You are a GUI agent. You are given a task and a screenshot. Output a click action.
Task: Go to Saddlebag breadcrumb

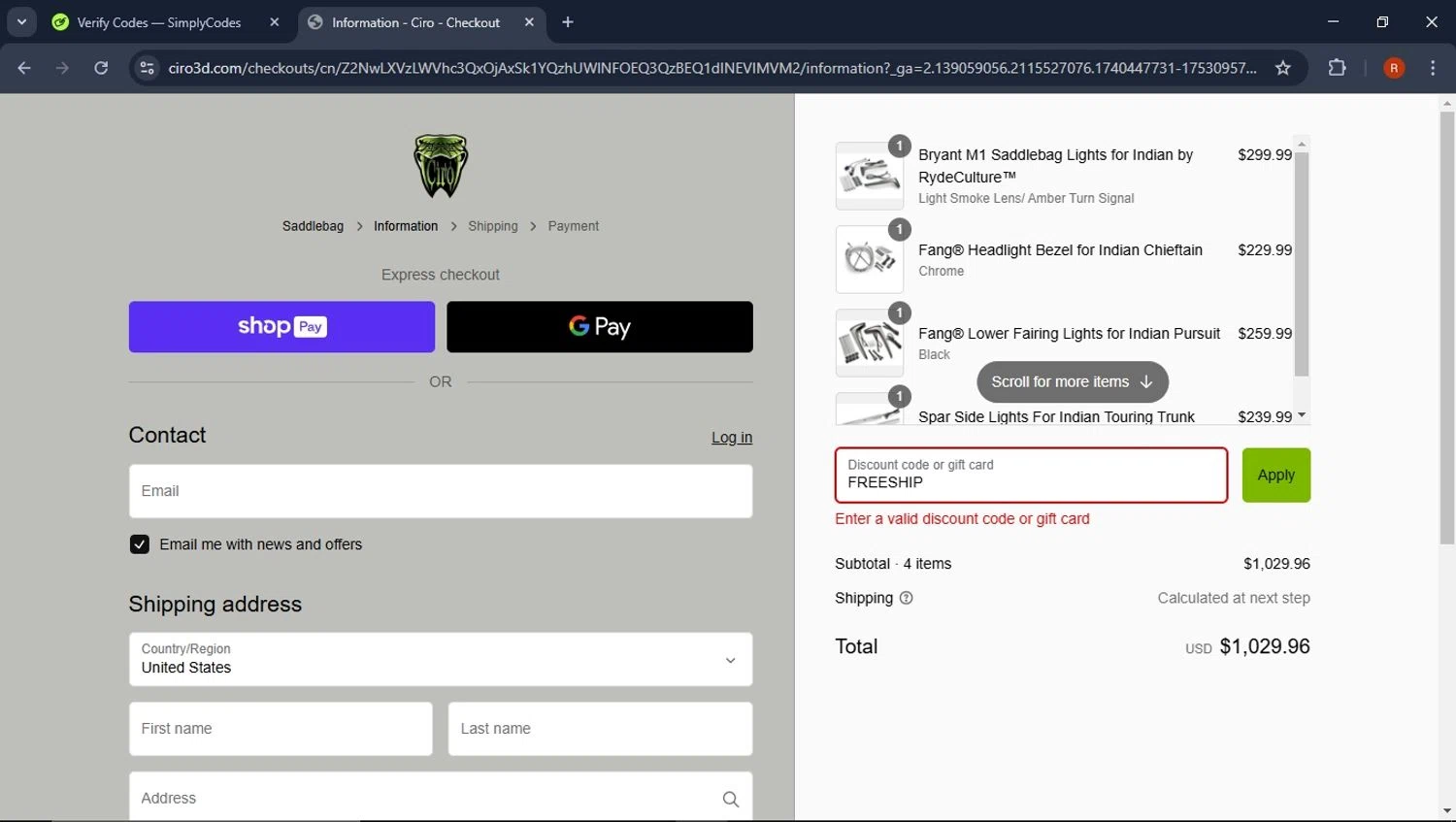[x=313, y=226]
